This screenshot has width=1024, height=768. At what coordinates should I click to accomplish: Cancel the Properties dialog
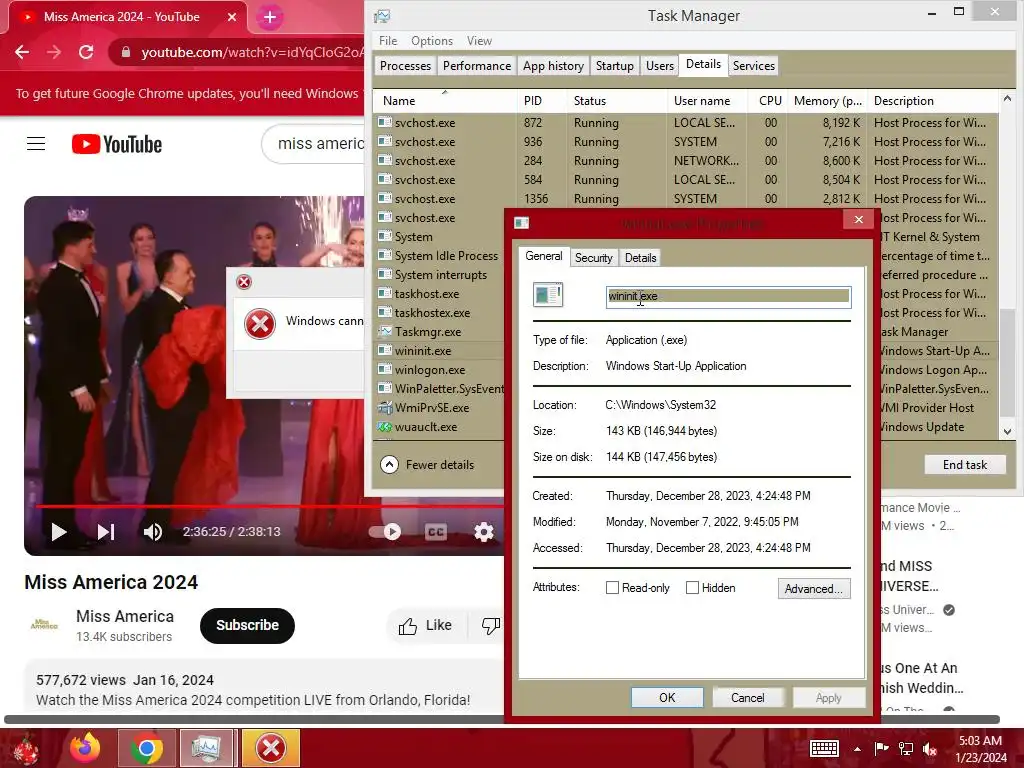tap(748, 697)
